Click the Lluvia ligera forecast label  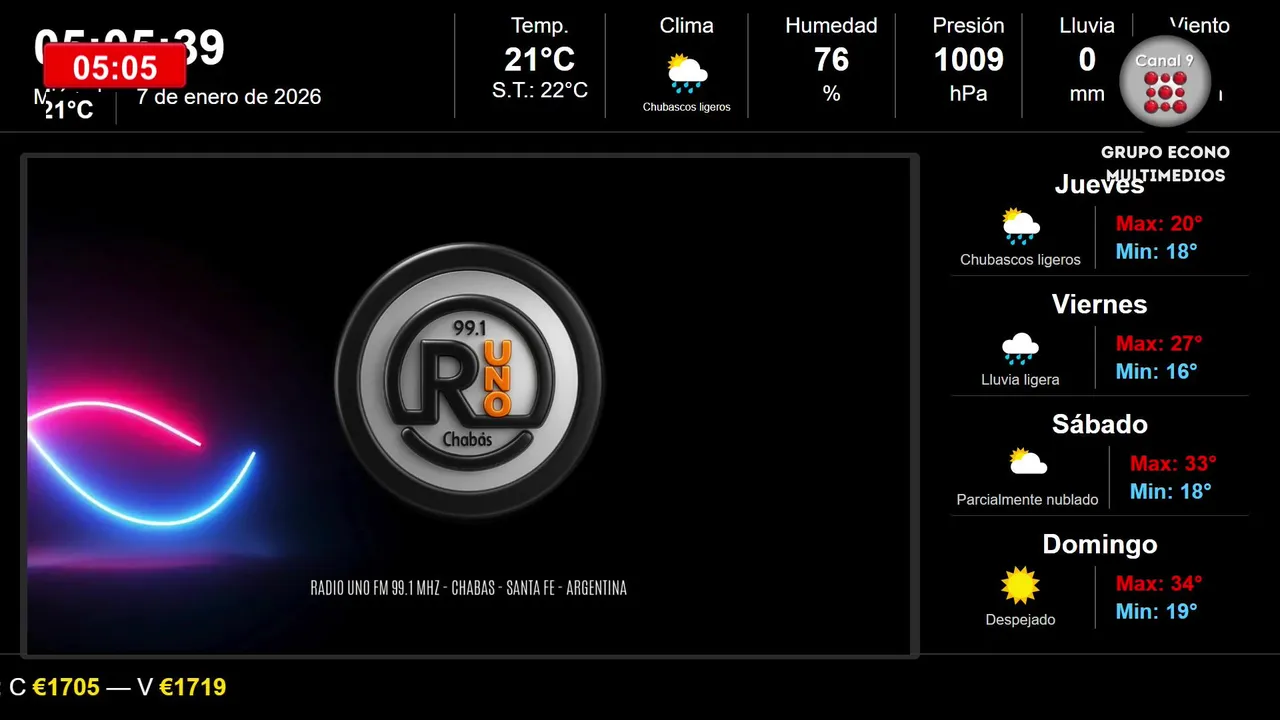1020,380
